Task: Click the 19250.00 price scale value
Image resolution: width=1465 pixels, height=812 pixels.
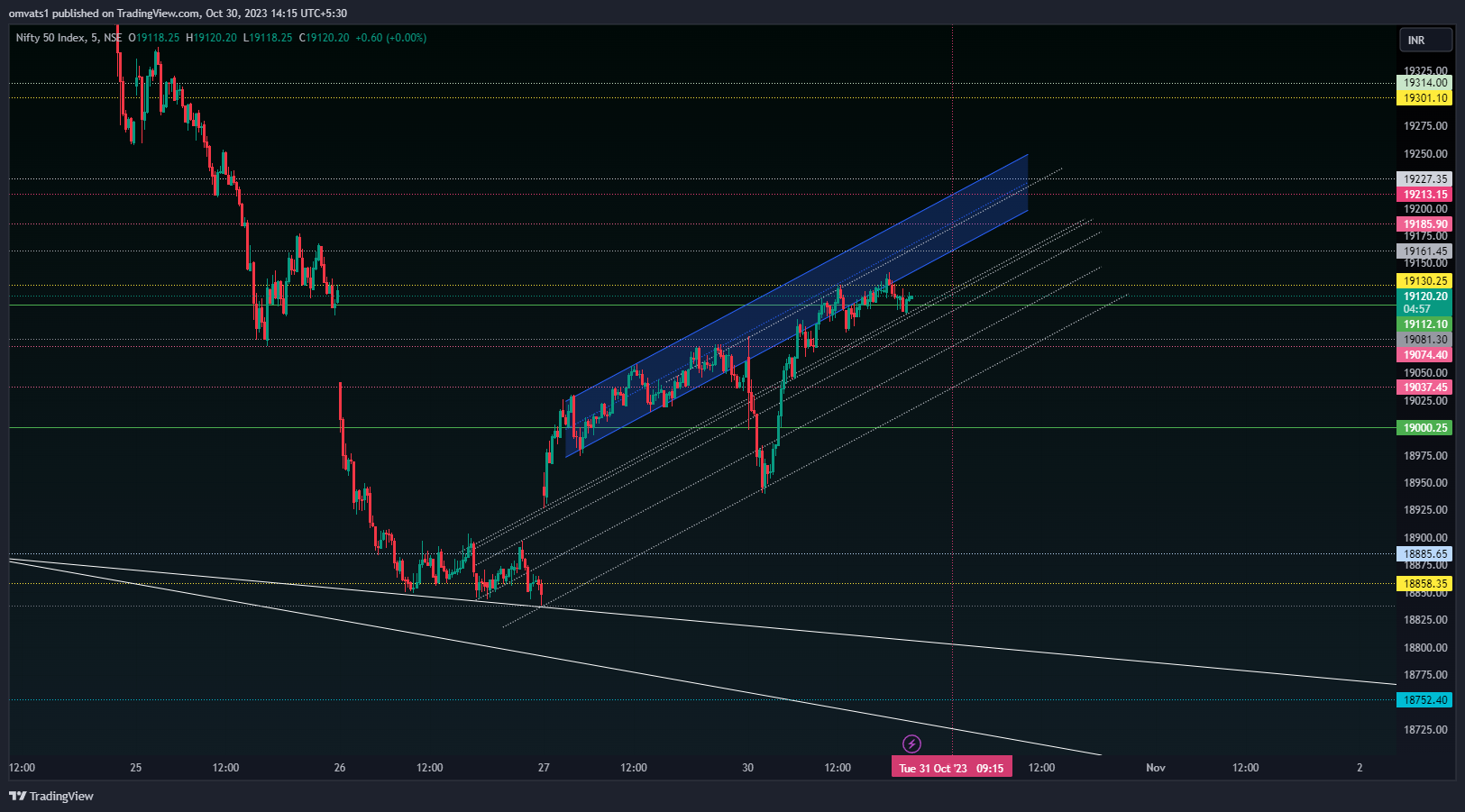Action: pyautogui.click(x=1425, y=154)
